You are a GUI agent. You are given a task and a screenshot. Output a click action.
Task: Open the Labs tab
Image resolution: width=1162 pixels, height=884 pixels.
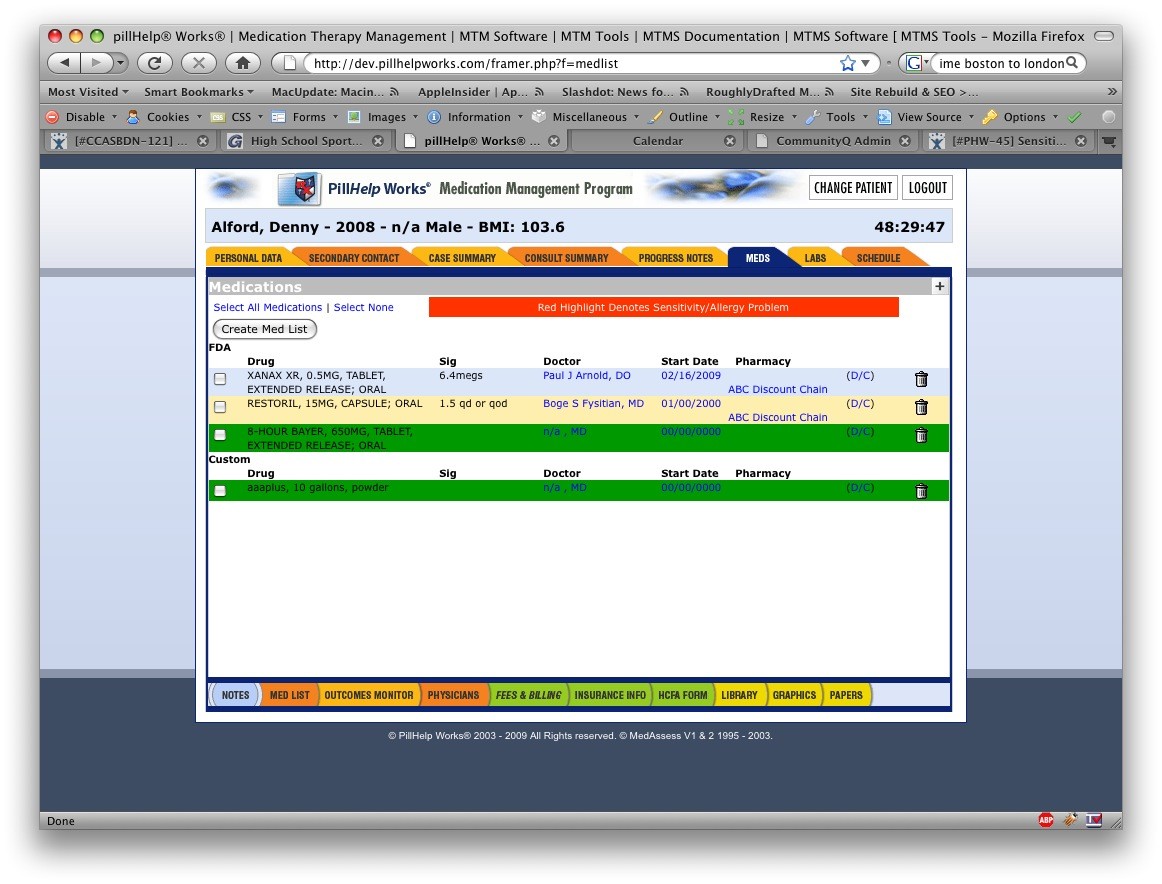coord(815,258)
